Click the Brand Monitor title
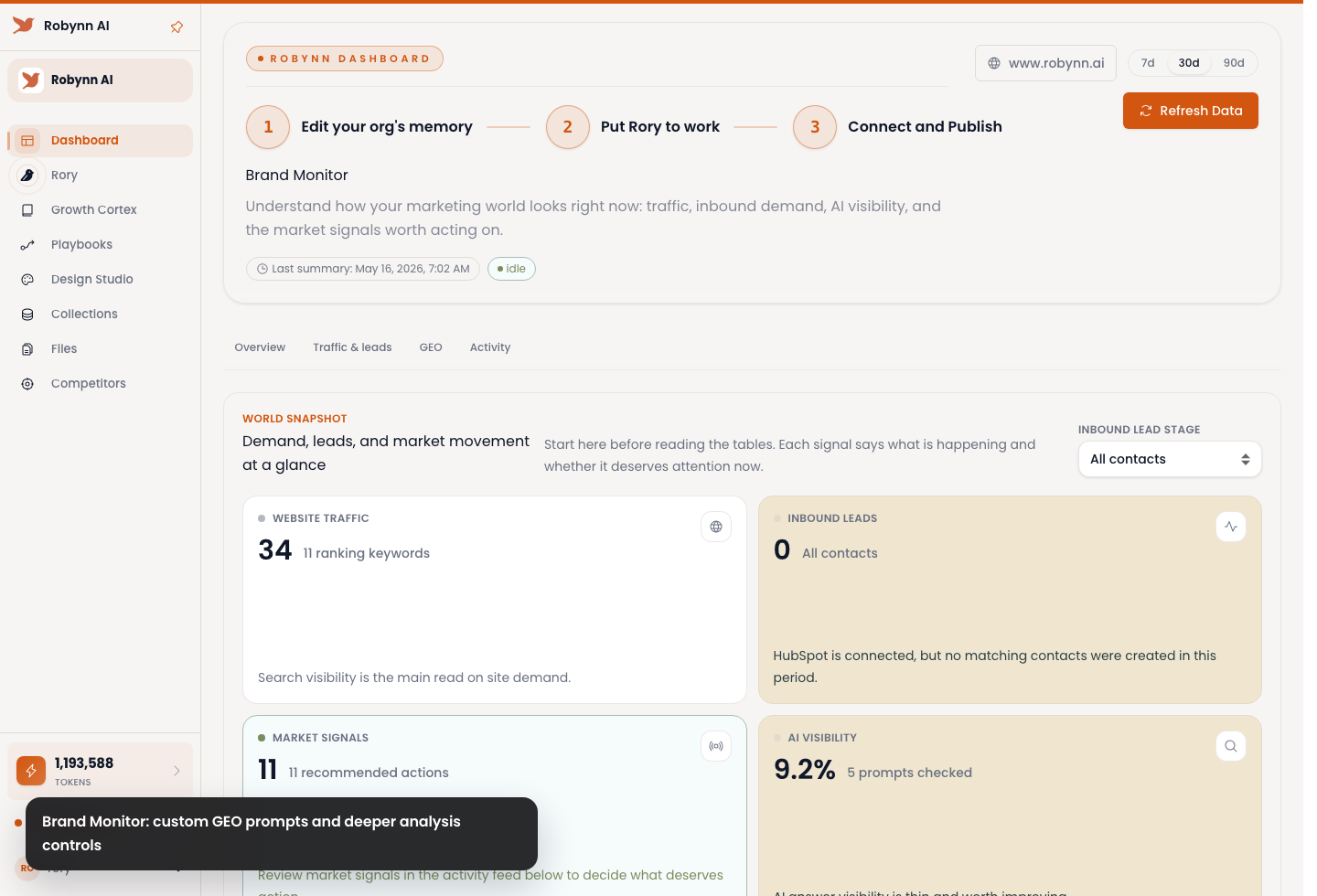Screen dimensions: 1317x896 click(296, 176)
